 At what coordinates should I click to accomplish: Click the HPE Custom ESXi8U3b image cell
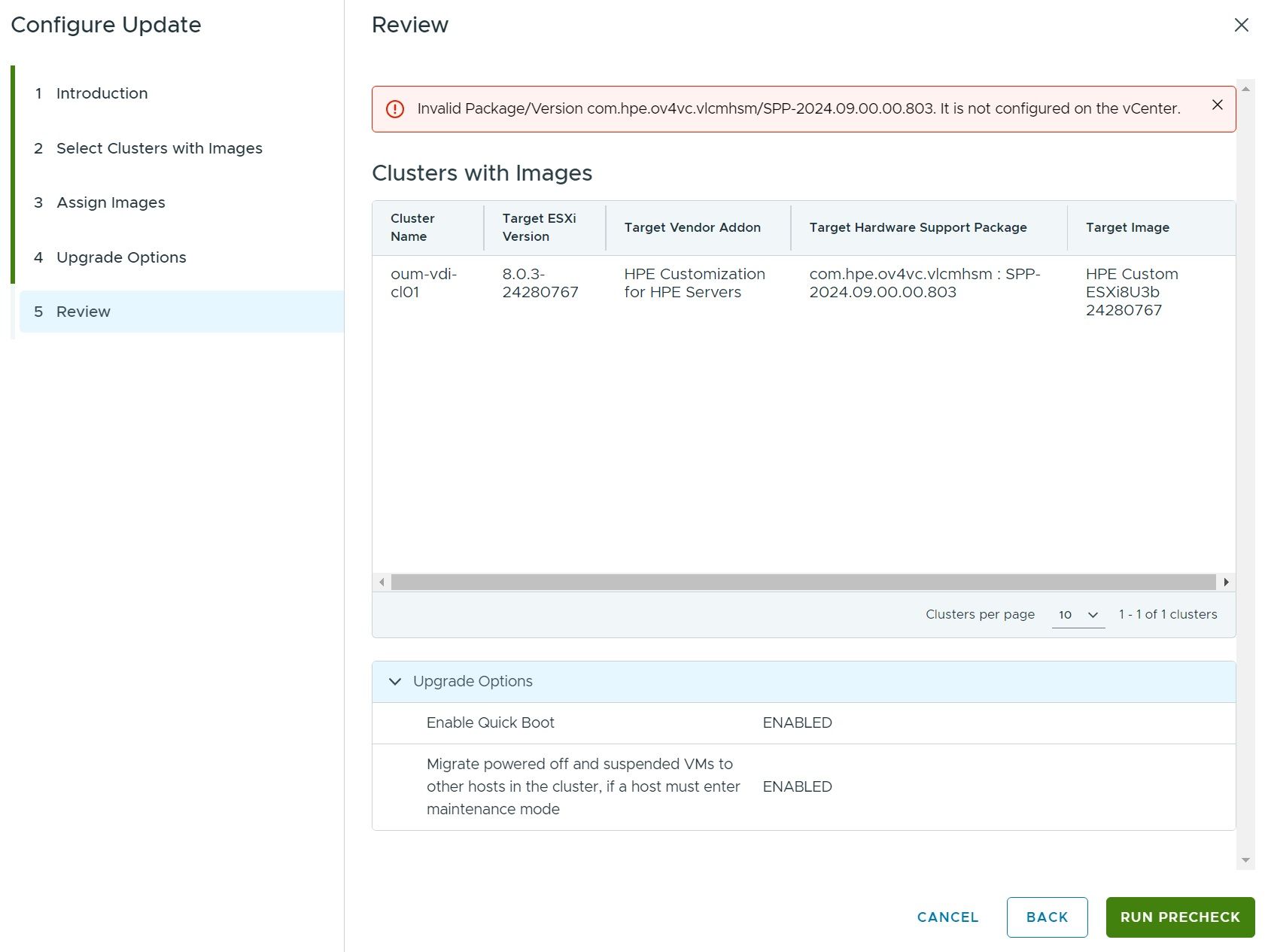pyautogui.click(x=1132, y=292)
